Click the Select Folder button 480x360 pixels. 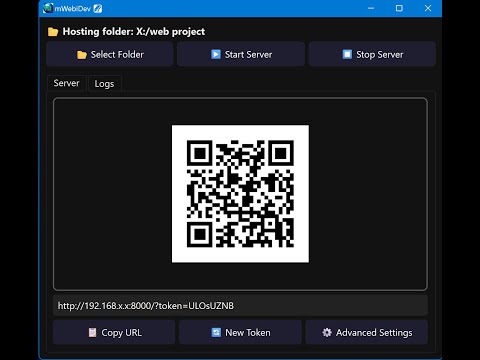tap(110, 54)
